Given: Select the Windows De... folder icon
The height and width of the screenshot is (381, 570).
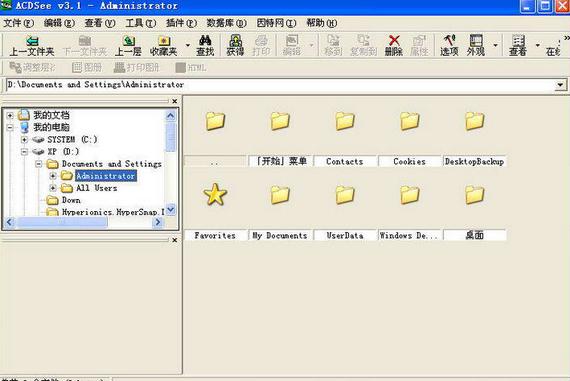Looking at the screenshot, I should click(409, 195).
